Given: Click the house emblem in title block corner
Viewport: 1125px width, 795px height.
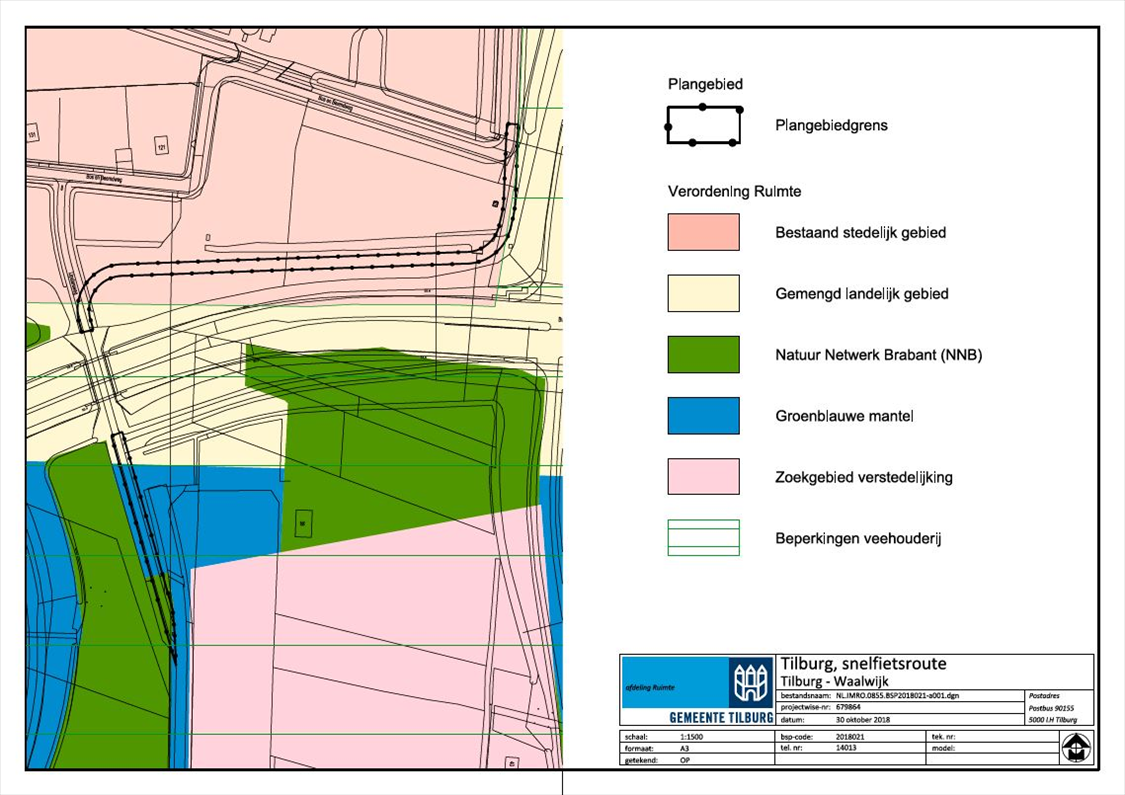Looking at the screenshot, I should coord(1076,747).
